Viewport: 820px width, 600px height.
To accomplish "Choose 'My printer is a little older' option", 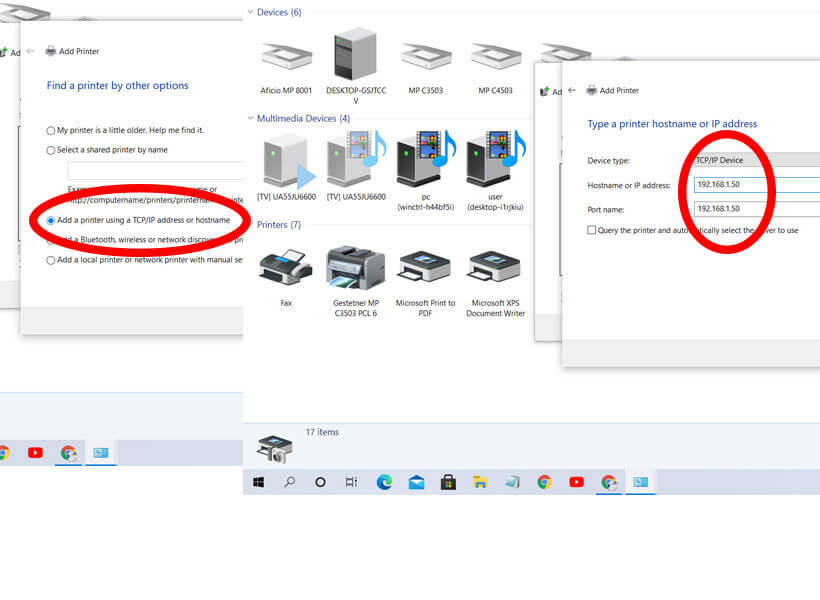I will coord(51,130).
